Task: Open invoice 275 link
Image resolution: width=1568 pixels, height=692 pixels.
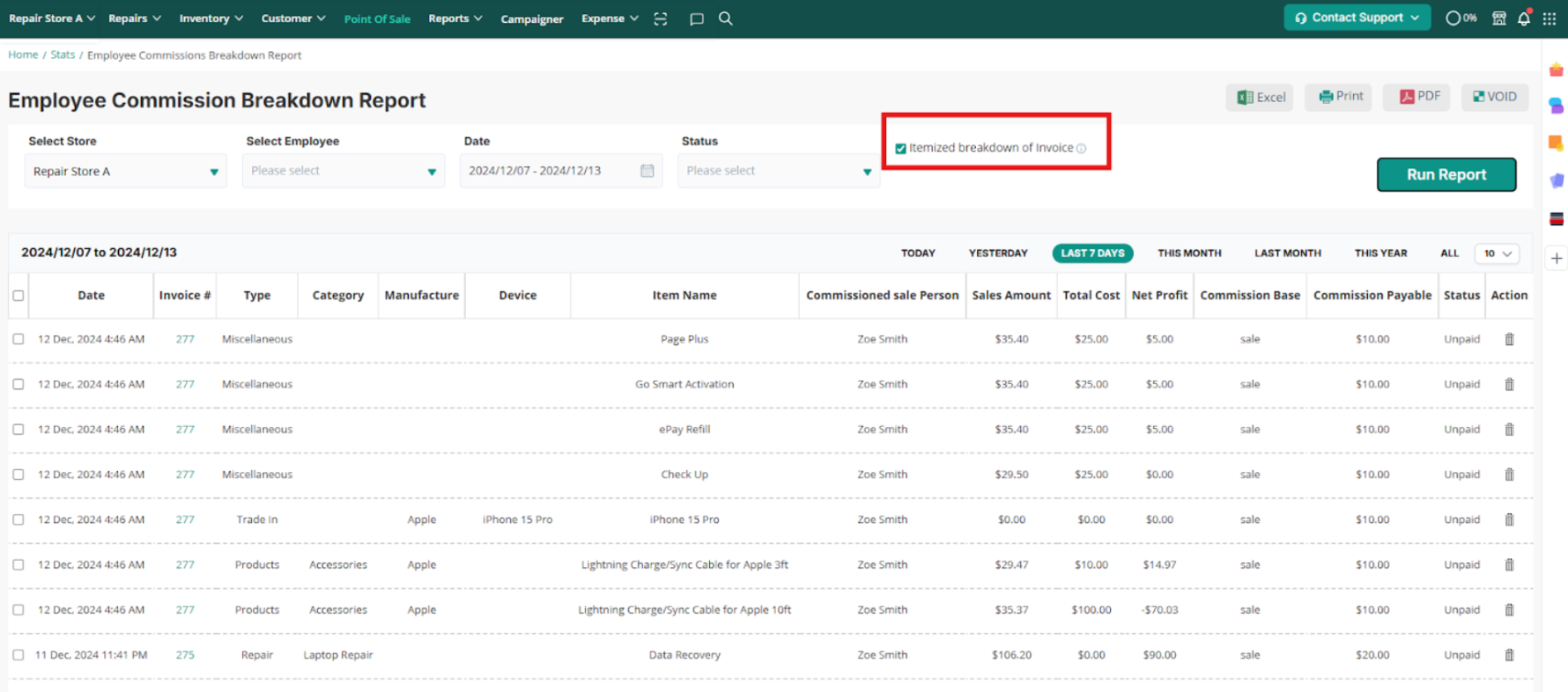Action: (x=185, y=655)
